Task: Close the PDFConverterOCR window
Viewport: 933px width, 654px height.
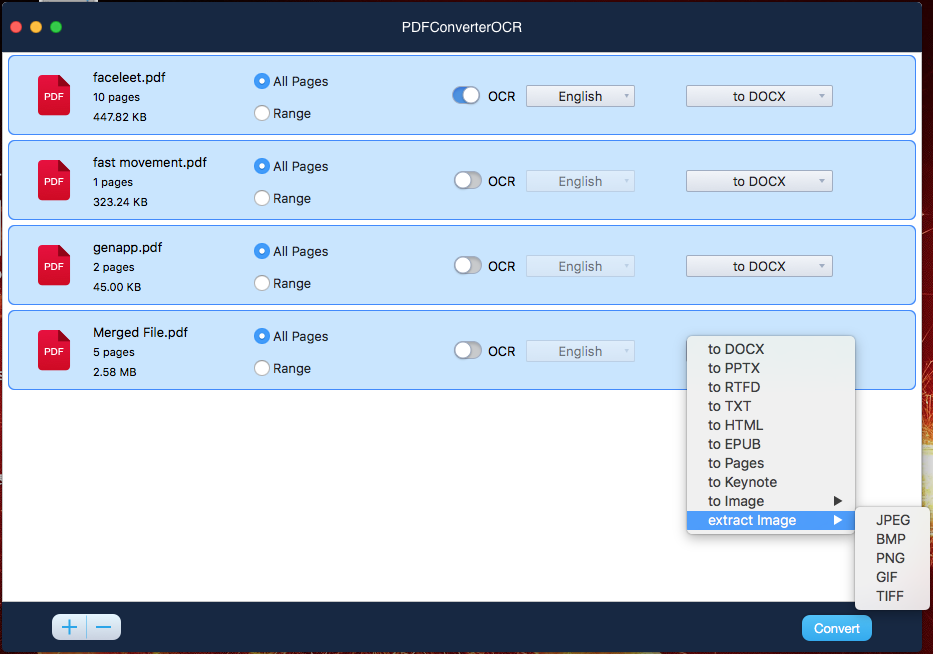Action: tap(16, 27)
